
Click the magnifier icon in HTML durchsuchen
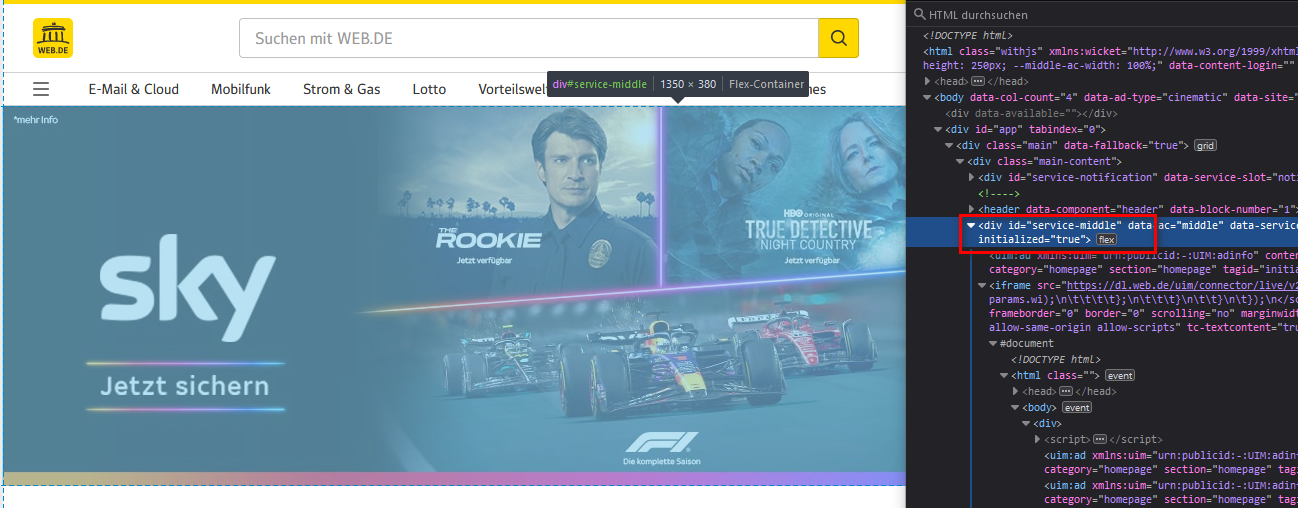click(x=920, y=15)
